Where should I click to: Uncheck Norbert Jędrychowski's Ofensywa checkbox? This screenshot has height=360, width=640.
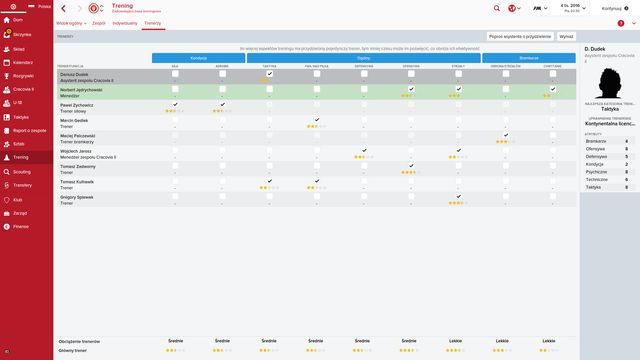click(411, 89)
